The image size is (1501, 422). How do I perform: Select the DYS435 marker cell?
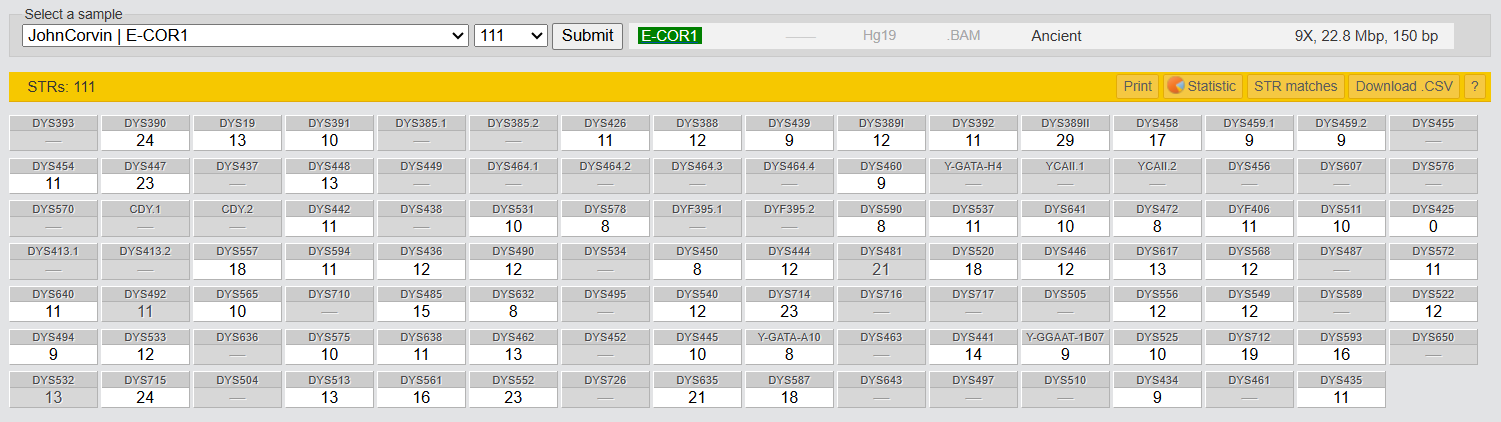[x=1341, y=391]
